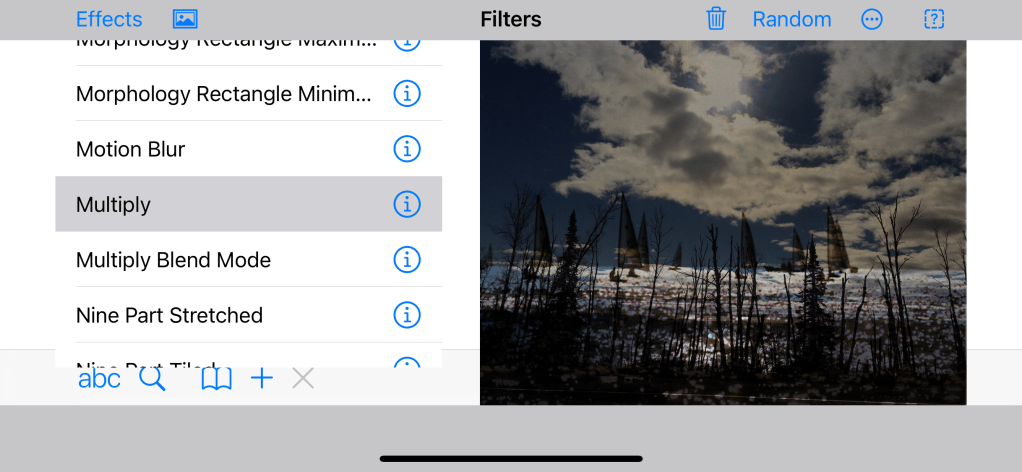Open the more options ellipsis menu
Image resolution: width=1022 pixels, height=472 pixels.
pos(871,20)
